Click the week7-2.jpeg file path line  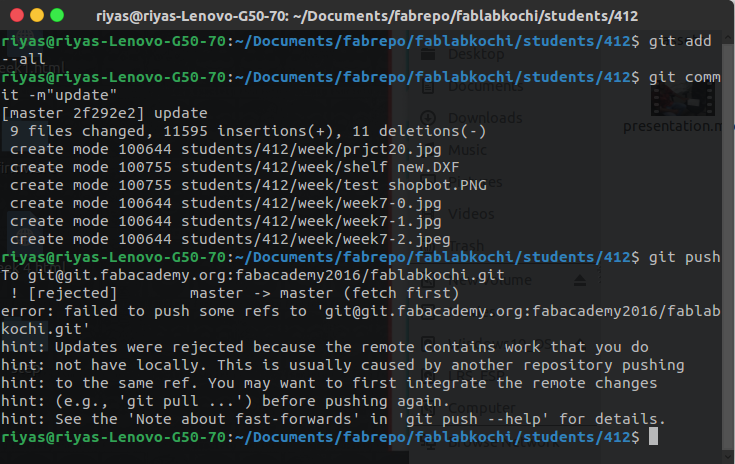pyautogui.click(x=230, y=239)
